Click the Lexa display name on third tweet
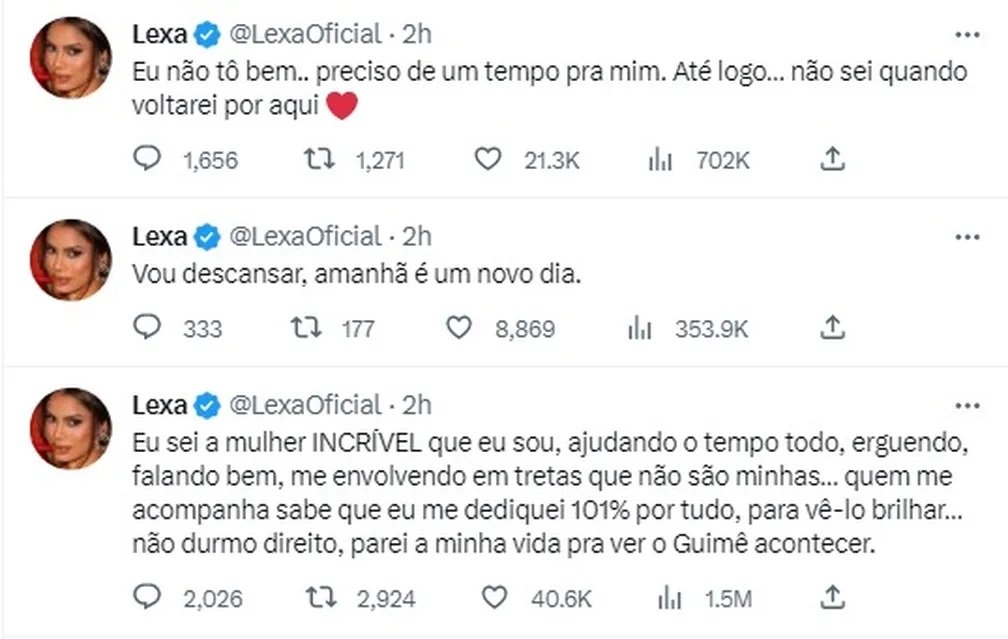 tap(160, 405)
